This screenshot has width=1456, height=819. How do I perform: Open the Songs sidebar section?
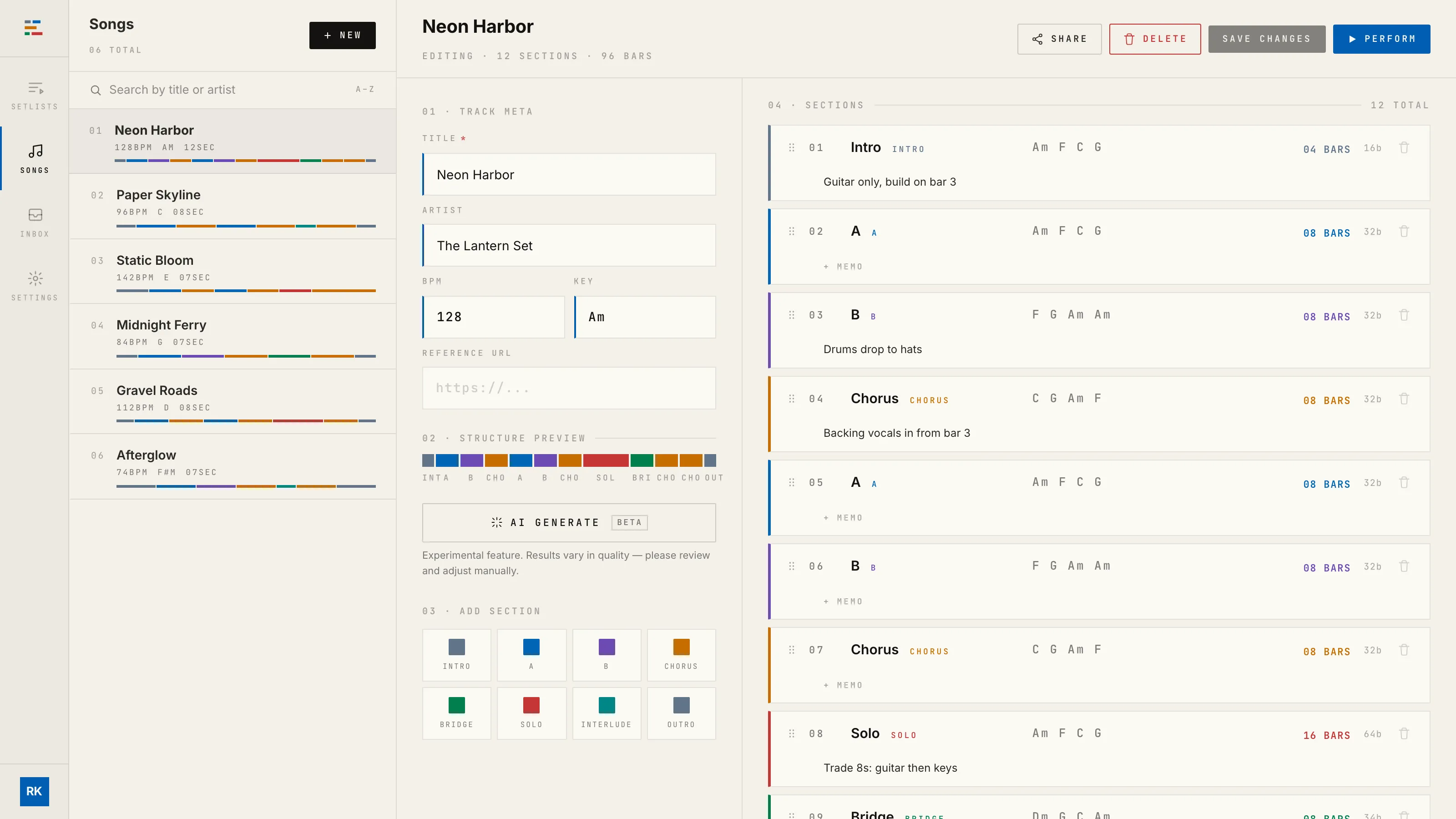(35, 159)
